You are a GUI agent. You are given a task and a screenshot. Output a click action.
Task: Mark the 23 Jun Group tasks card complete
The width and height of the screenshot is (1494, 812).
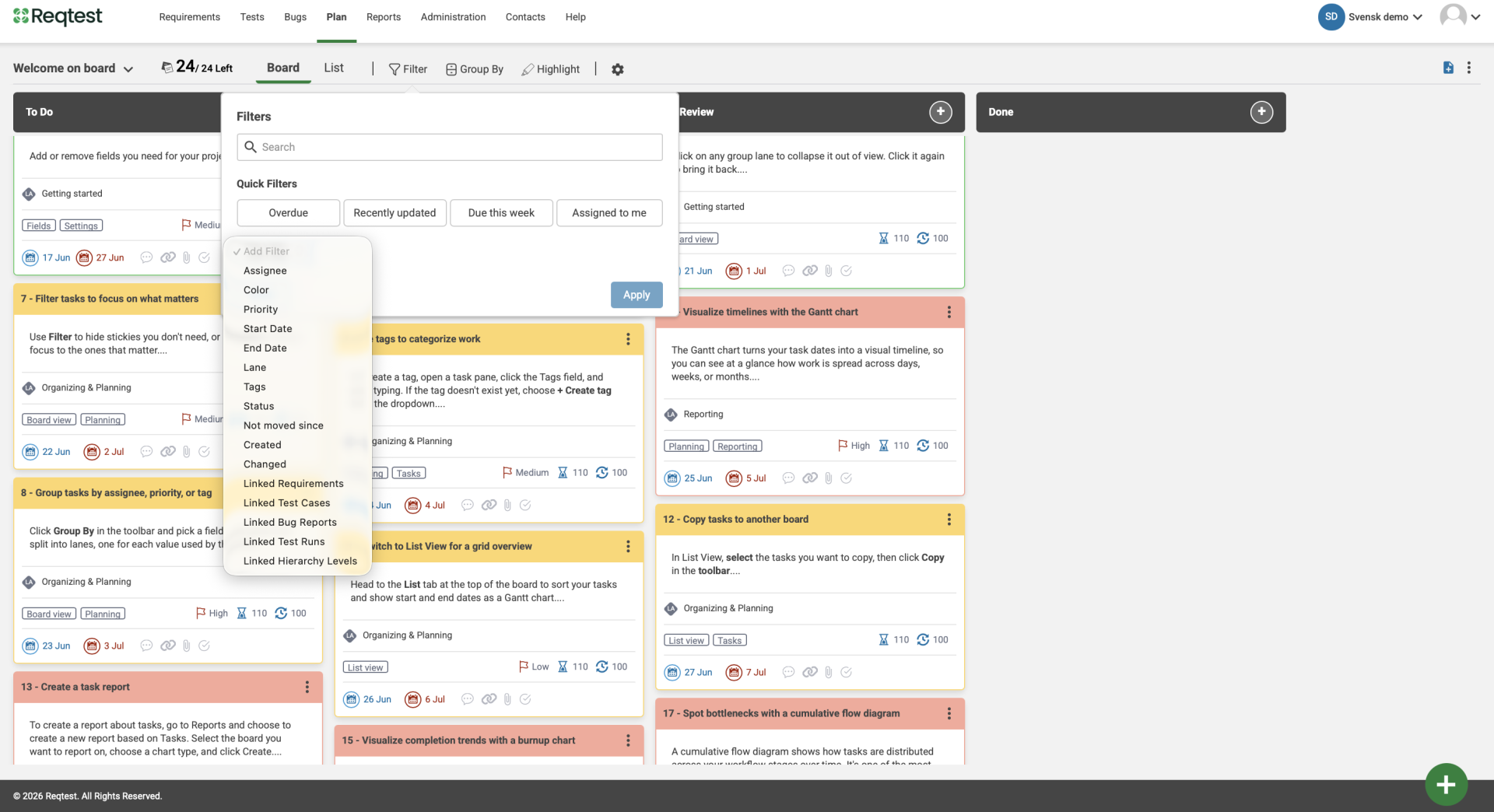point(204,646)
